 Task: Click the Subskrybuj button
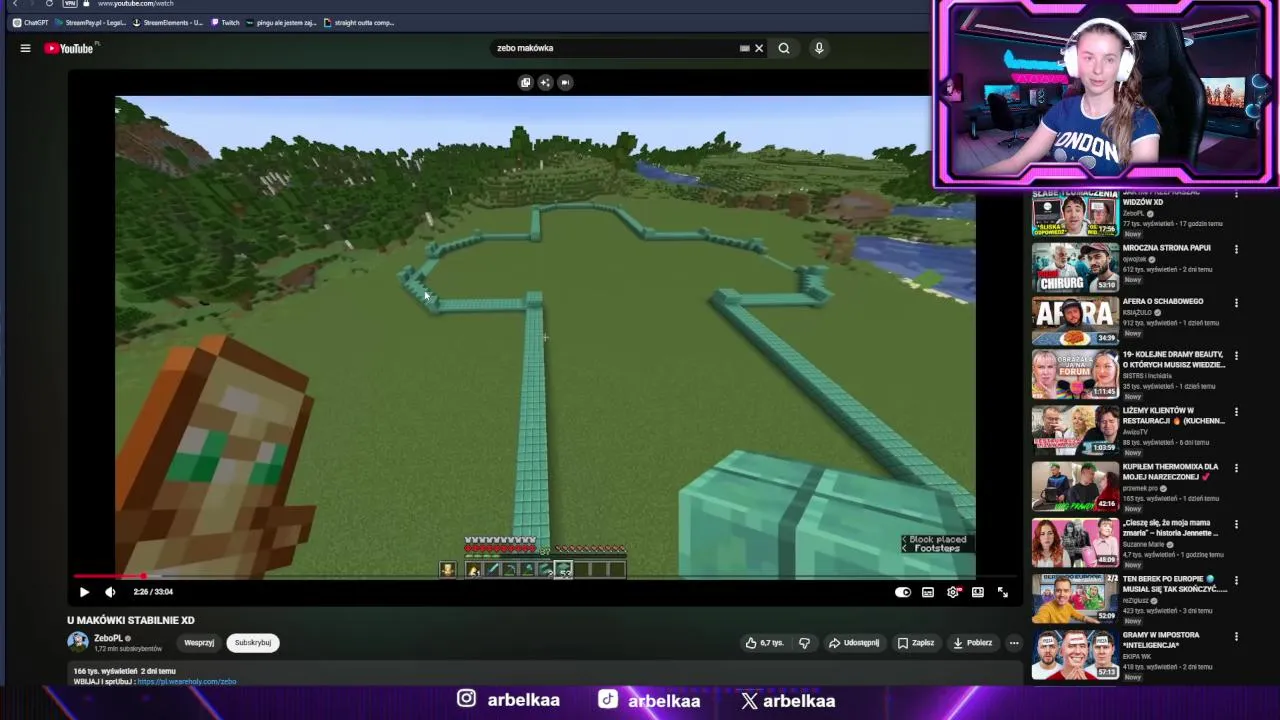click(x=253, y=643)
